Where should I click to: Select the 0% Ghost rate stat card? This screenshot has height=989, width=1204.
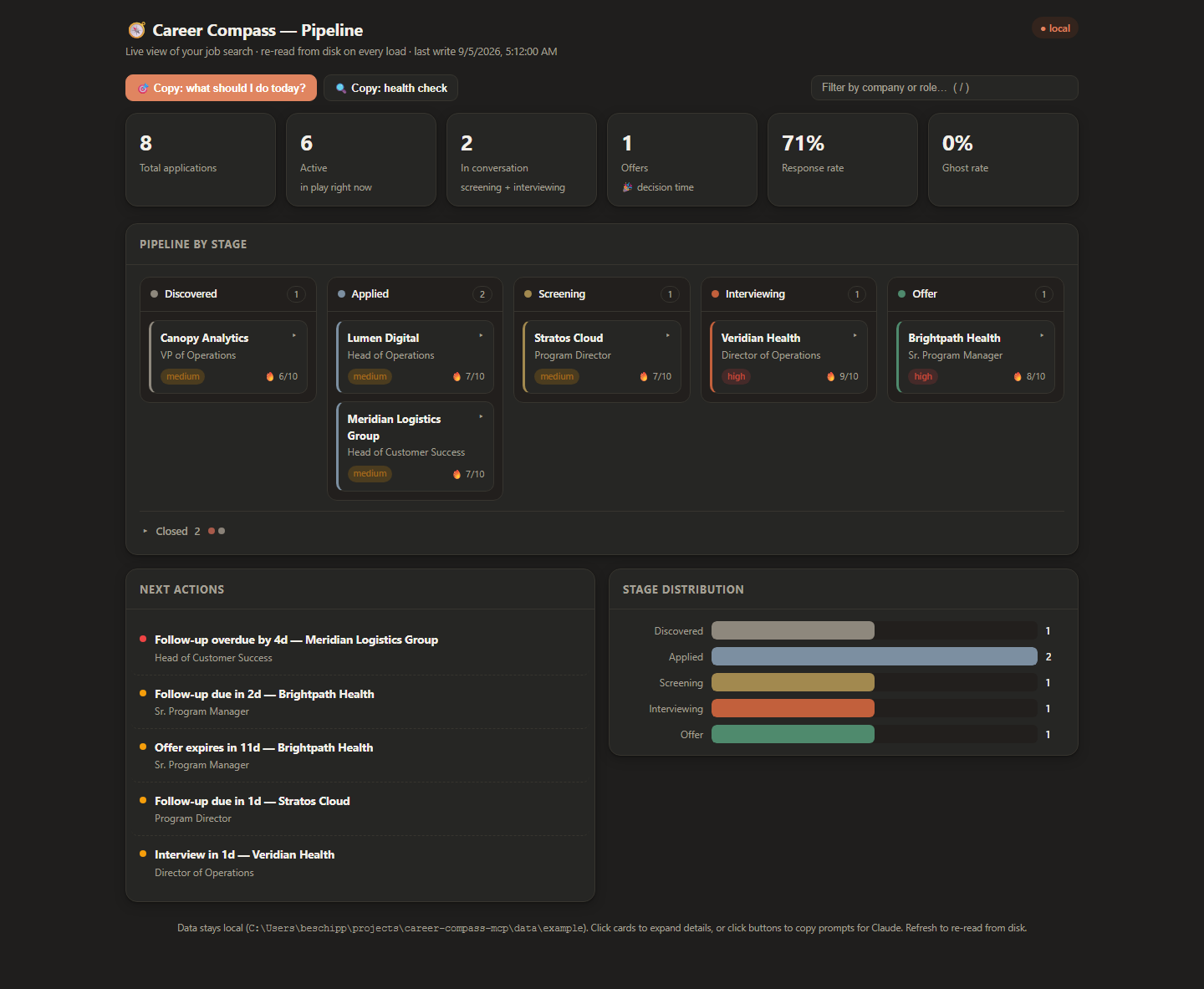1003,160
